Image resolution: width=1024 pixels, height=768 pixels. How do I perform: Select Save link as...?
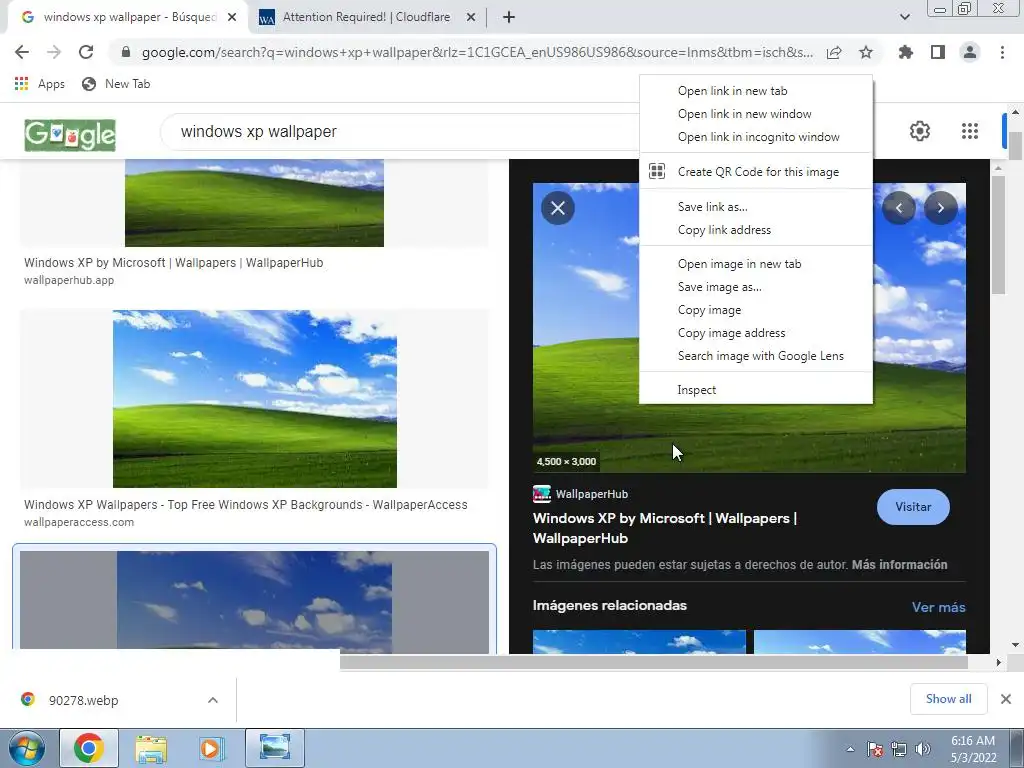click(756, 206)
